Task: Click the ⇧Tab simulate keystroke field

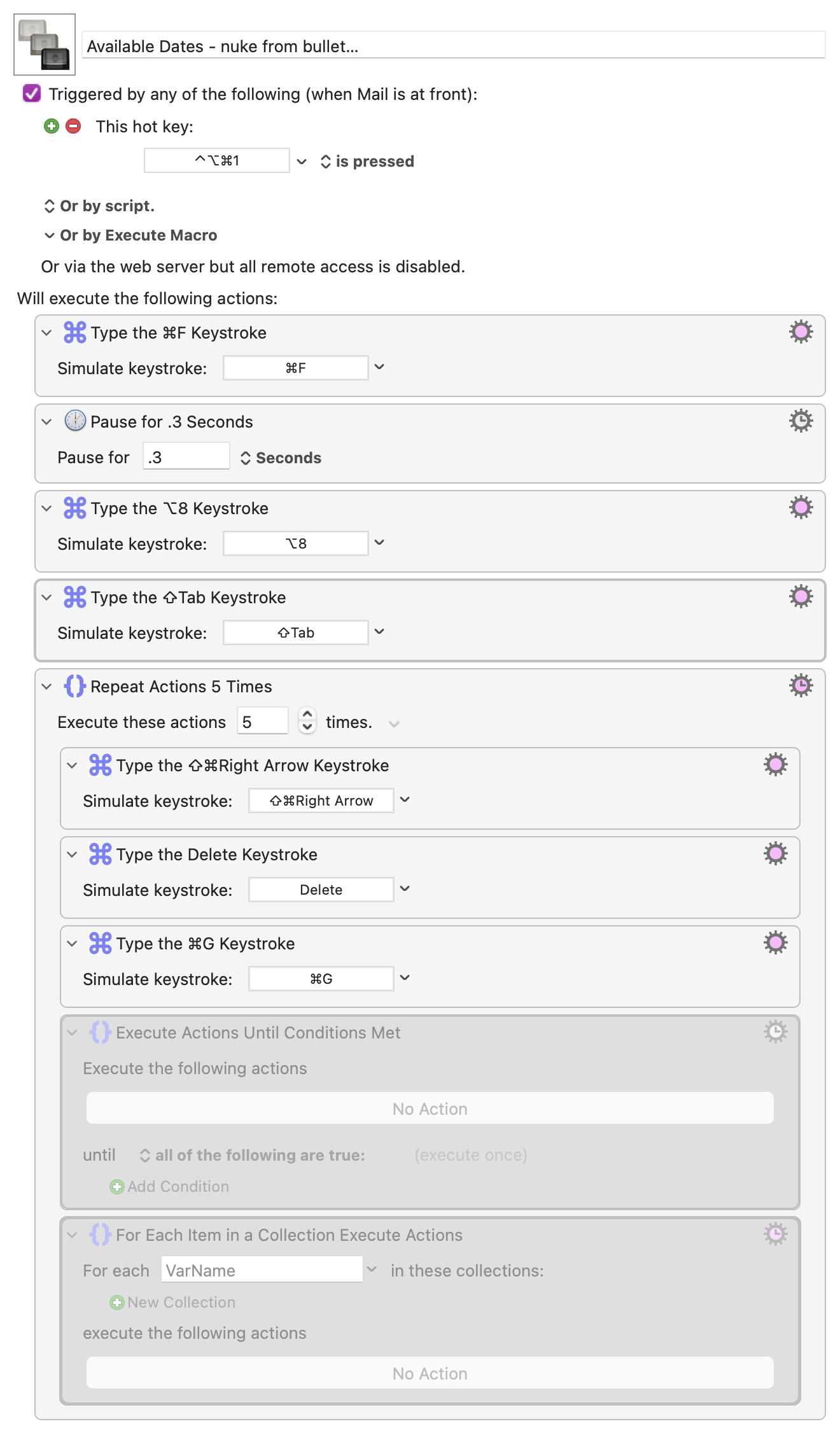Action: 296,633
